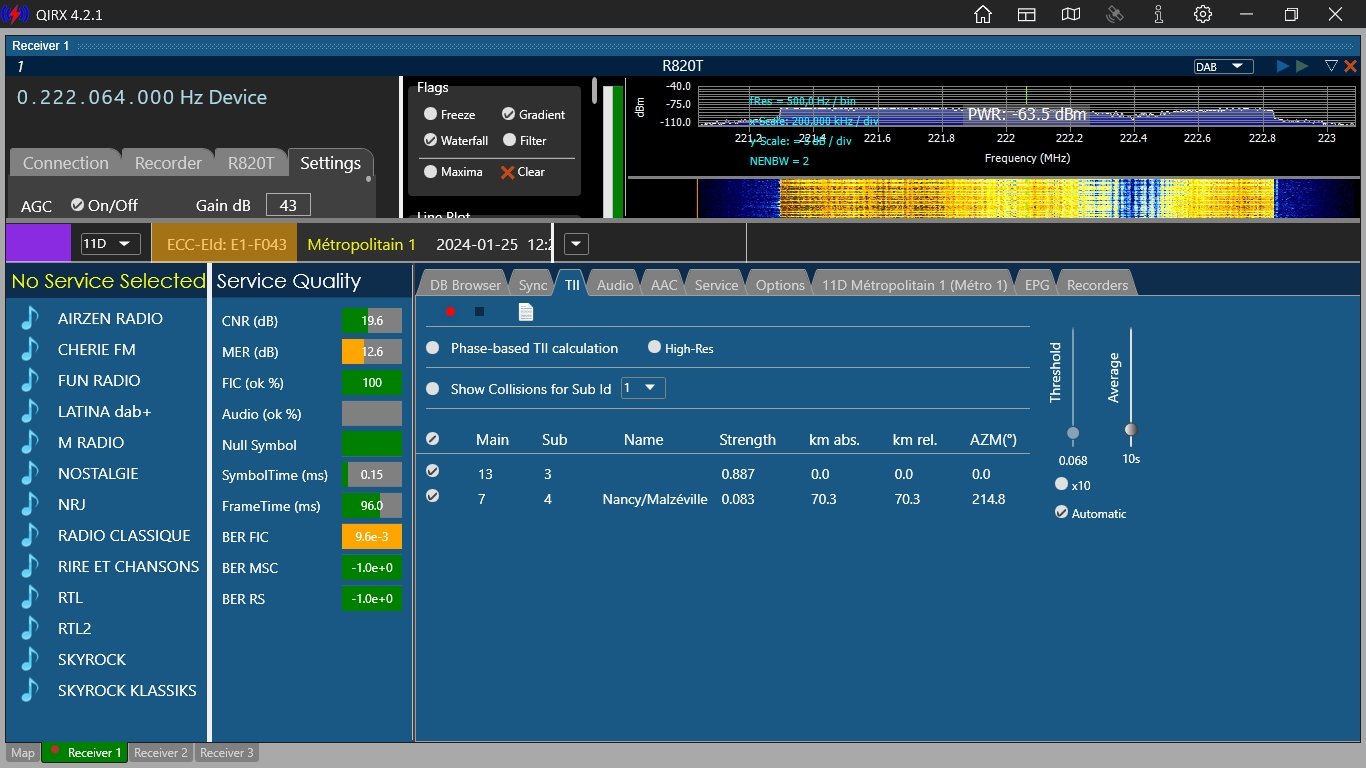Close Receiver 1 with the orange X
Viewport: 1366px width, 768px height.
point(1350,66)
